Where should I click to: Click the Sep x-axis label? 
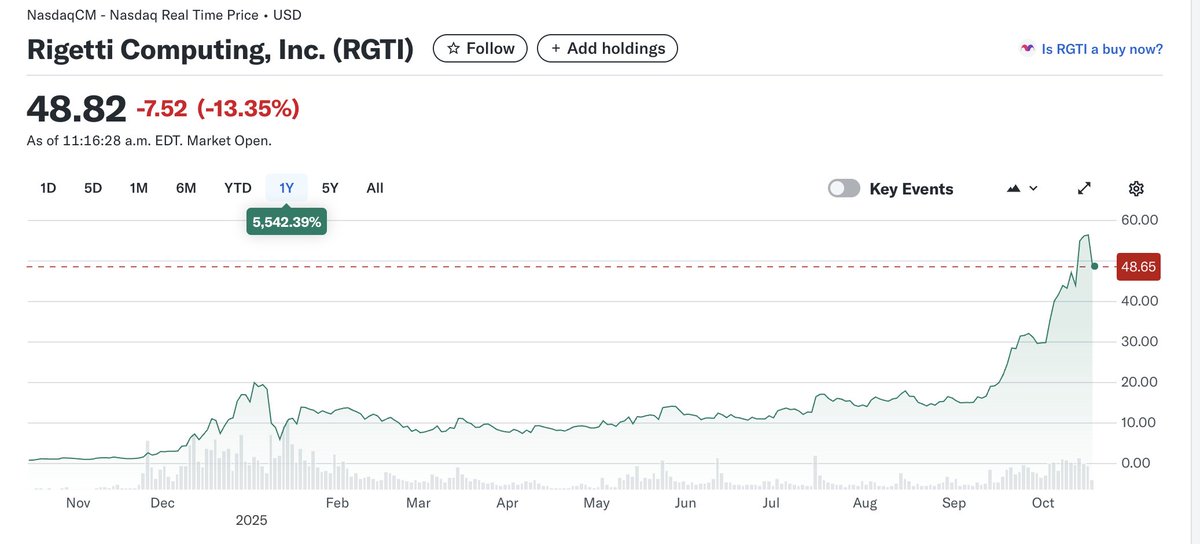(954, 503)
